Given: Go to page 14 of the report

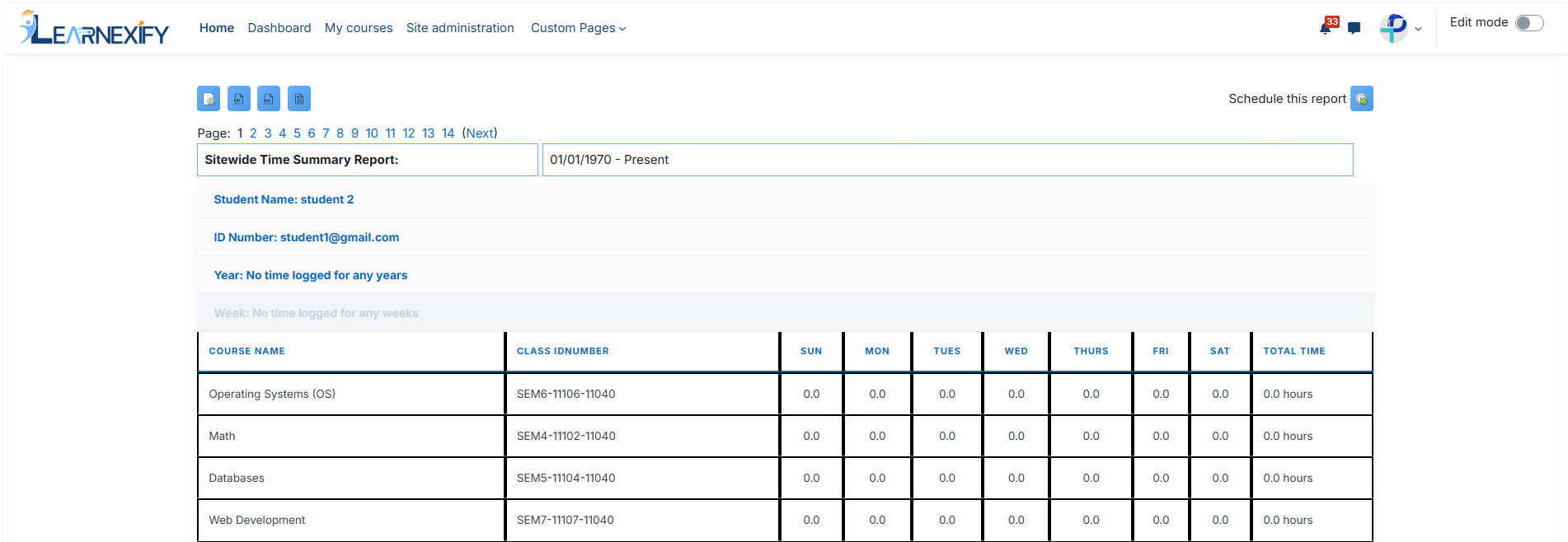Looking at the screenshot, I should click(448, 133).
